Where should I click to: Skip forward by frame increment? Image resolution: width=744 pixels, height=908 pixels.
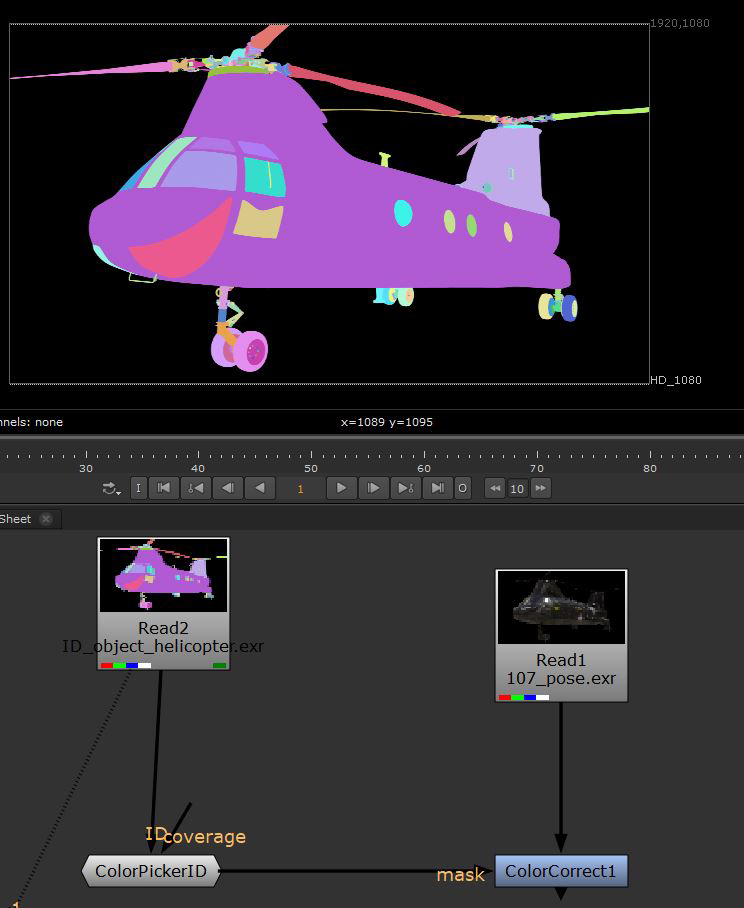coord(541,488)
